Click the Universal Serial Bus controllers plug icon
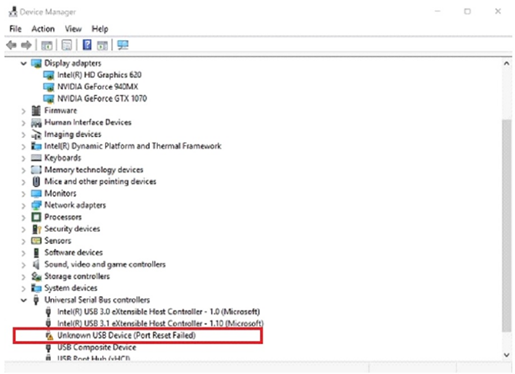515x374 pixels. click(36, 300)
